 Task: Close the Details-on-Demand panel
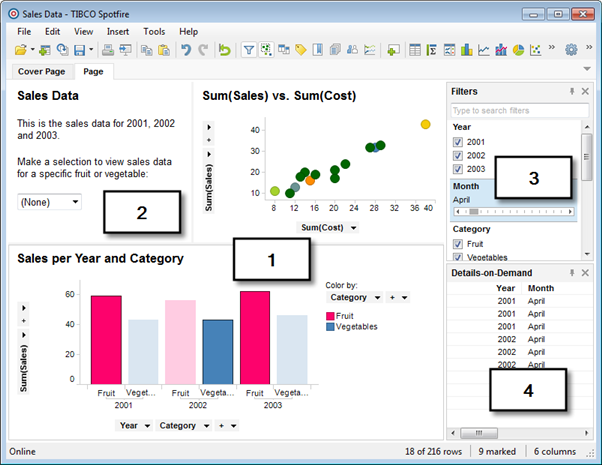coord(586,273)
